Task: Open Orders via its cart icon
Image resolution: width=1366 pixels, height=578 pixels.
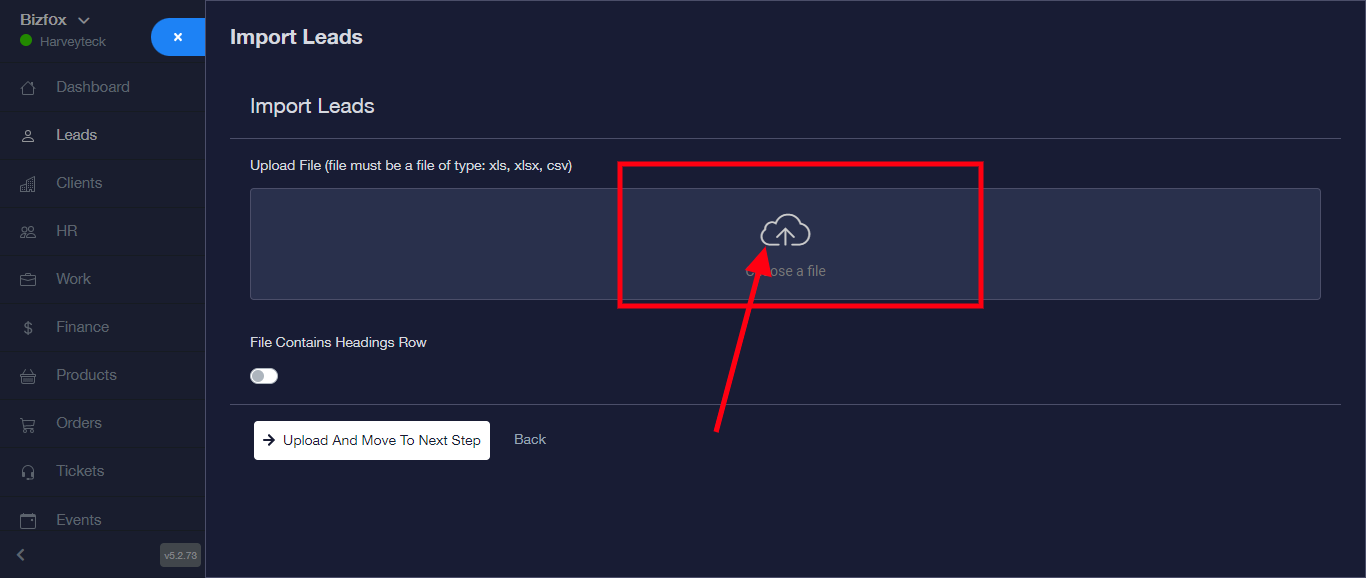Action: tap(28, 424)
